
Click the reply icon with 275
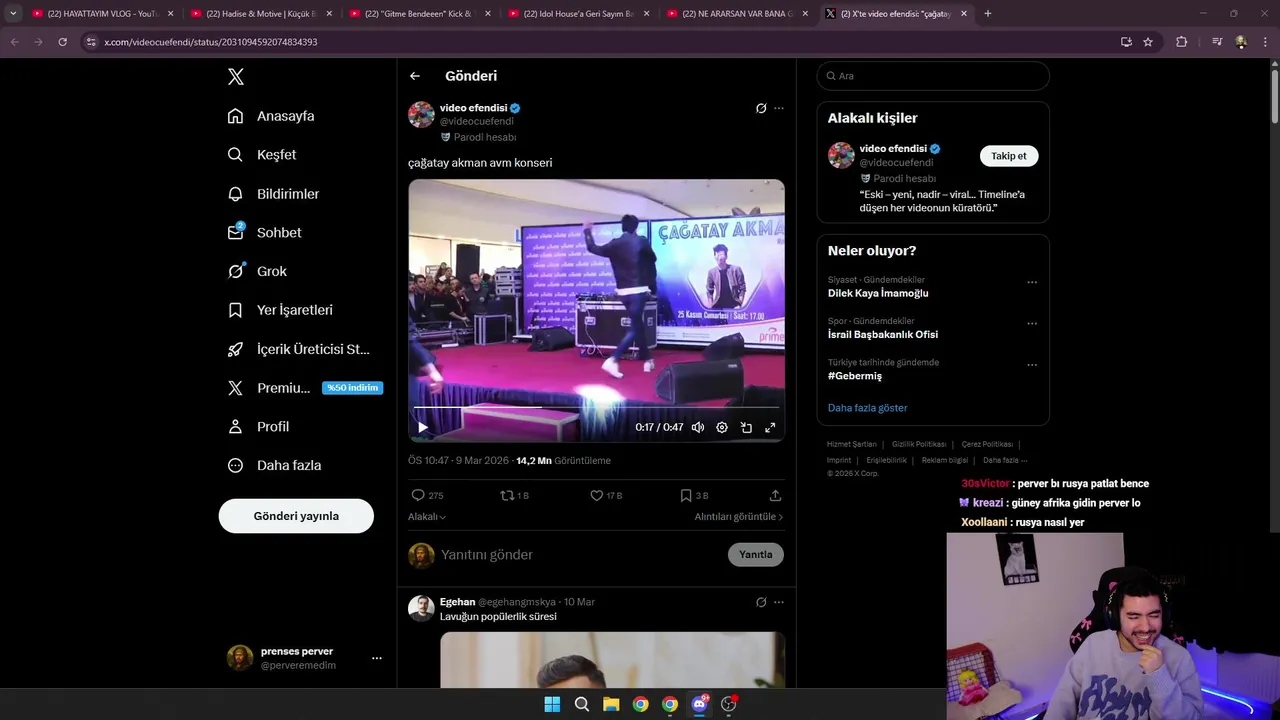pos(418,495)
